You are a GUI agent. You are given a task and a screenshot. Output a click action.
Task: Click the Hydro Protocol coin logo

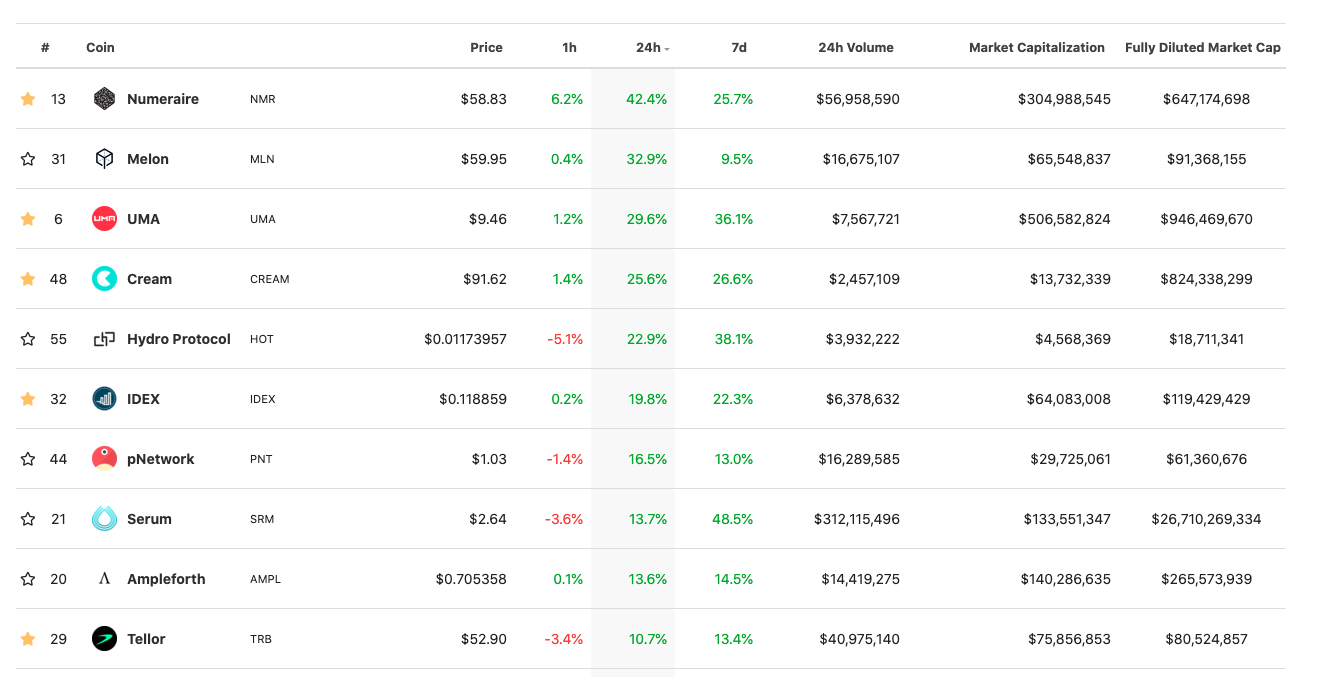tap(104, 339)
